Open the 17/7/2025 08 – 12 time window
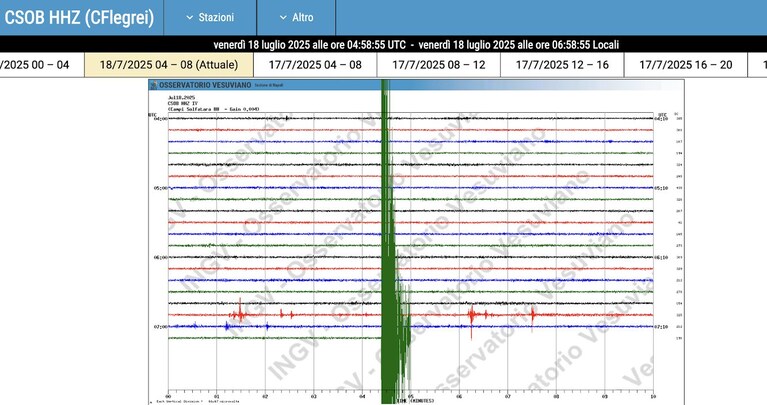The width and height of the screenshot is (767, 405). point(439,65)
